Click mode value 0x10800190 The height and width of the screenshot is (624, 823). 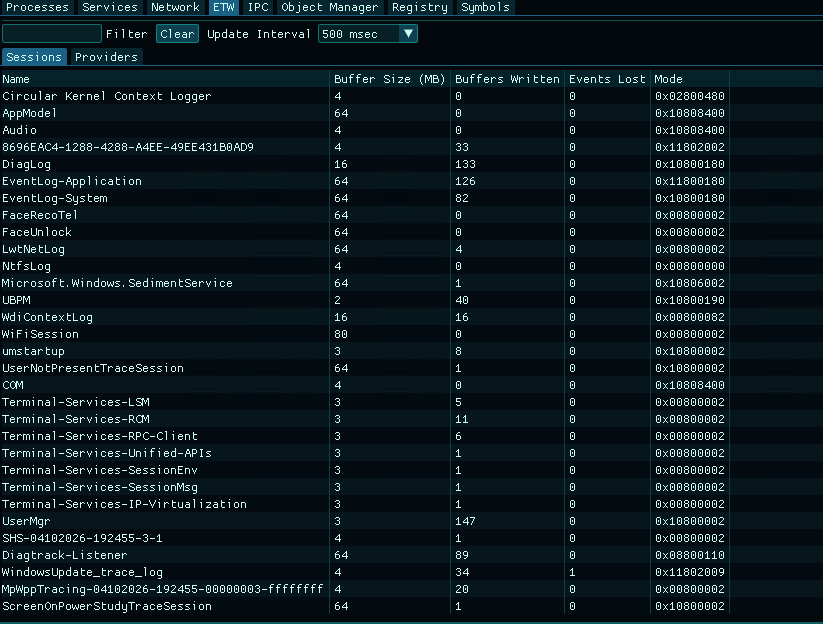pyautogui.click(x=690, y=300)
